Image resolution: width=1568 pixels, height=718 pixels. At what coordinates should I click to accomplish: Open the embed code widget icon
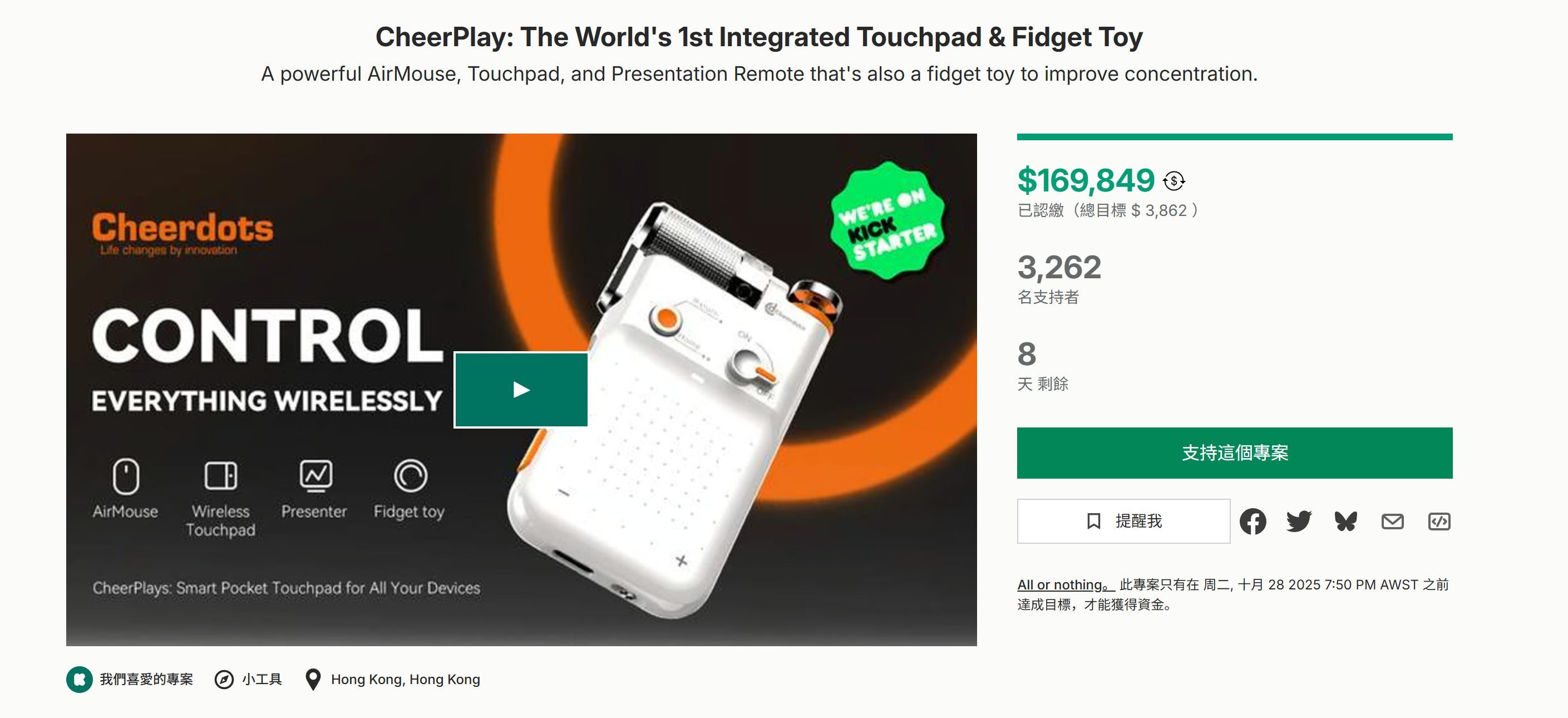(x=1439, y=522)
